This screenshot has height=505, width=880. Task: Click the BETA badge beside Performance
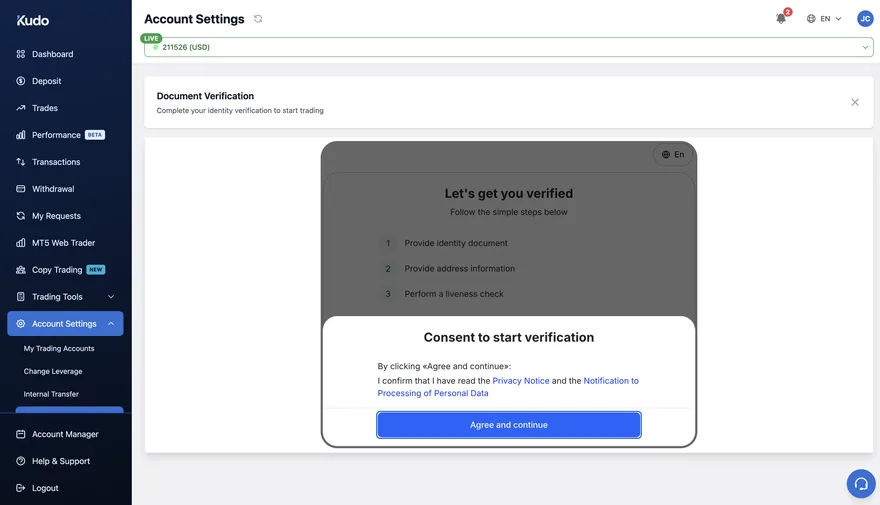tap(95, 135)
